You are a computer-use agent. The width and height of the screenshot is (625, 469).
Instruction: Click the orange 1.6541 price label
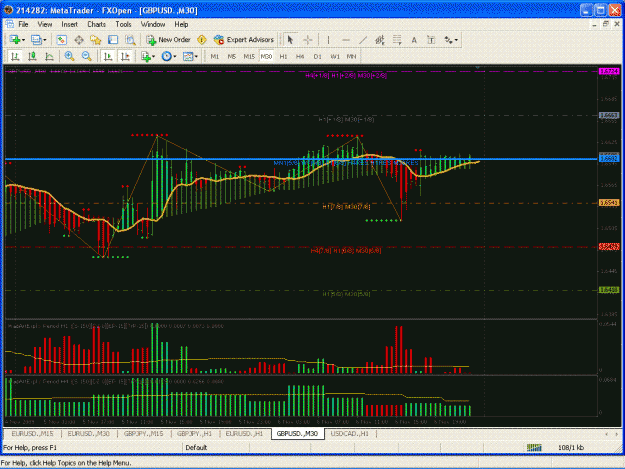(x=609, y=203)
